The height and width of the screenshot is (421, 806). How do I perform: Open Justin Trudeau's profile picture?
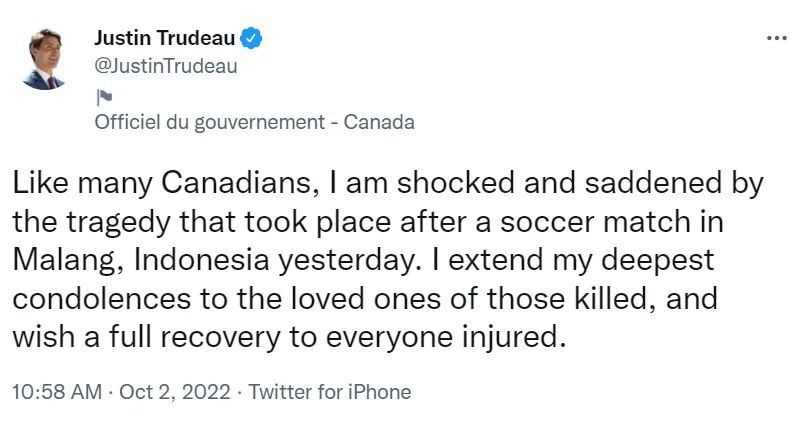pos(43,59)
